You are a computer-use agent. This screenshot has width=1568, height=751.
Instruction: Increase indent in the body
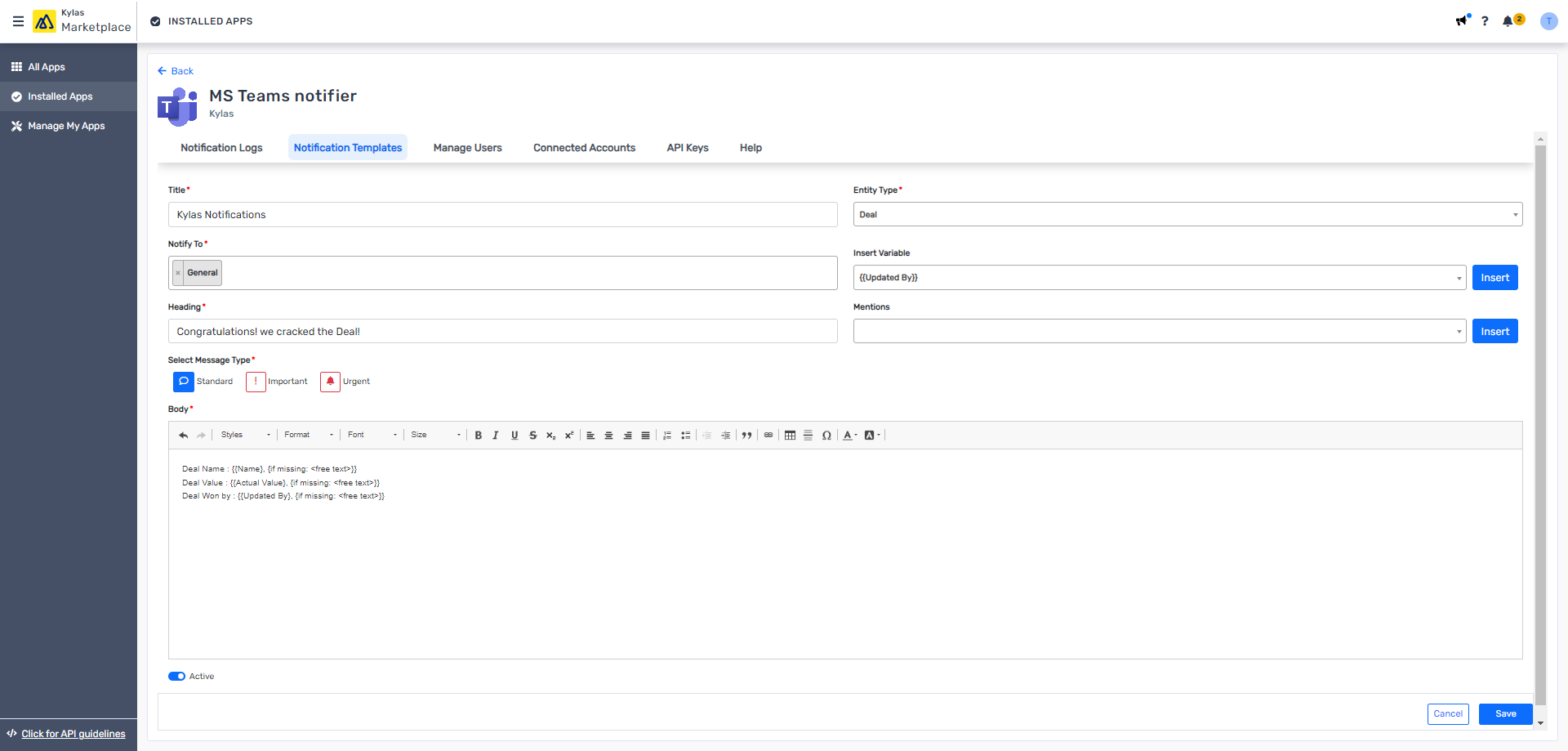pyautogui.click(x=725, y=436)
